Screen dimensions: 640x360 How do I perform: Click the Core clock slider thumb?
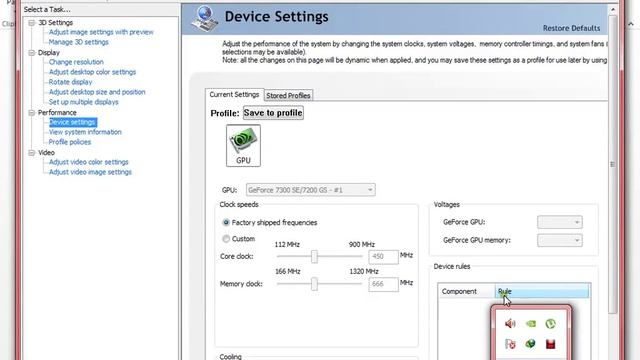pyautogui.click(x=314, y=257)
